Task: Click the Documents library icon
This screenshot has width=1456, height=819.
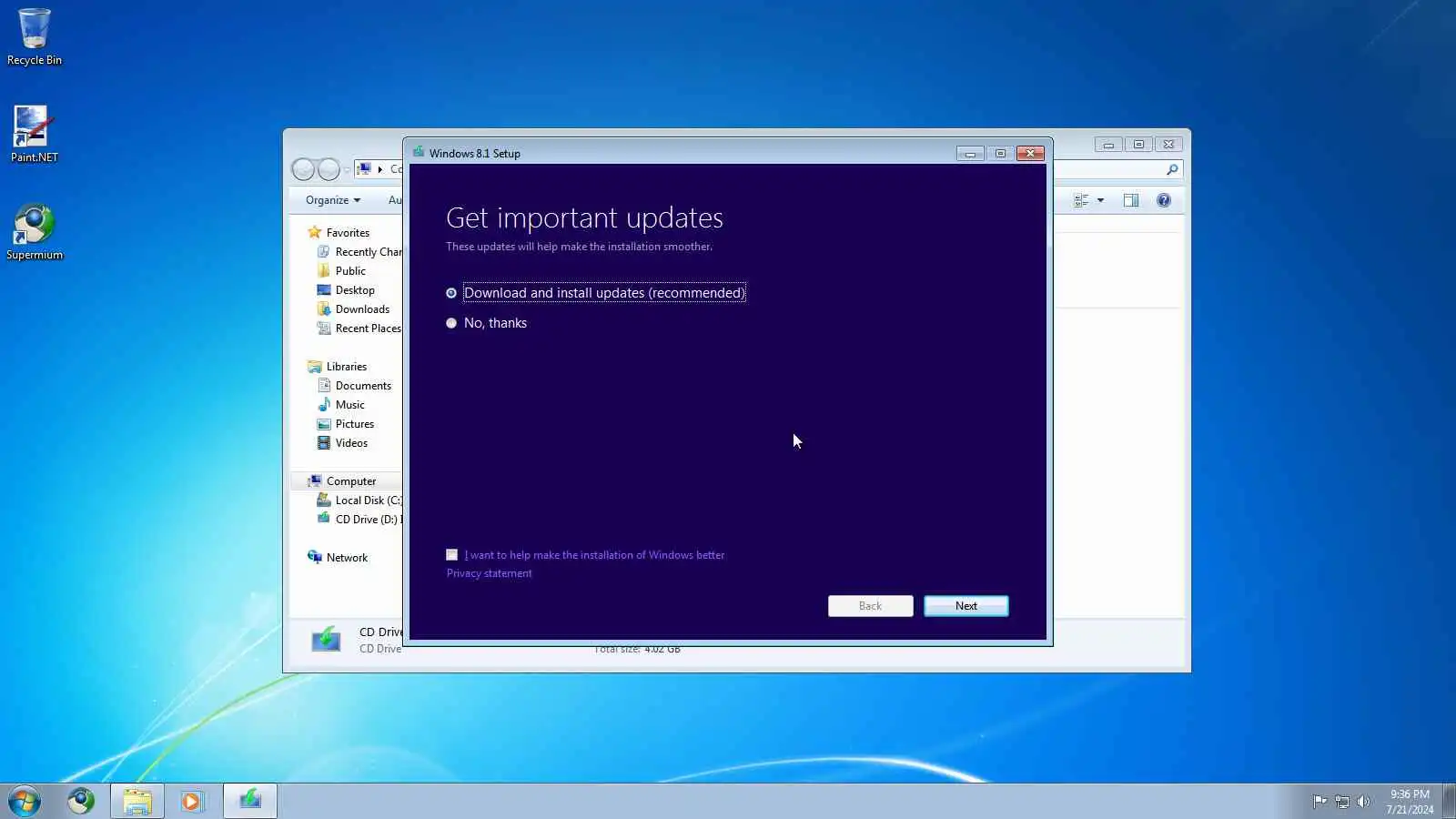Action: (x=324, y=386)
